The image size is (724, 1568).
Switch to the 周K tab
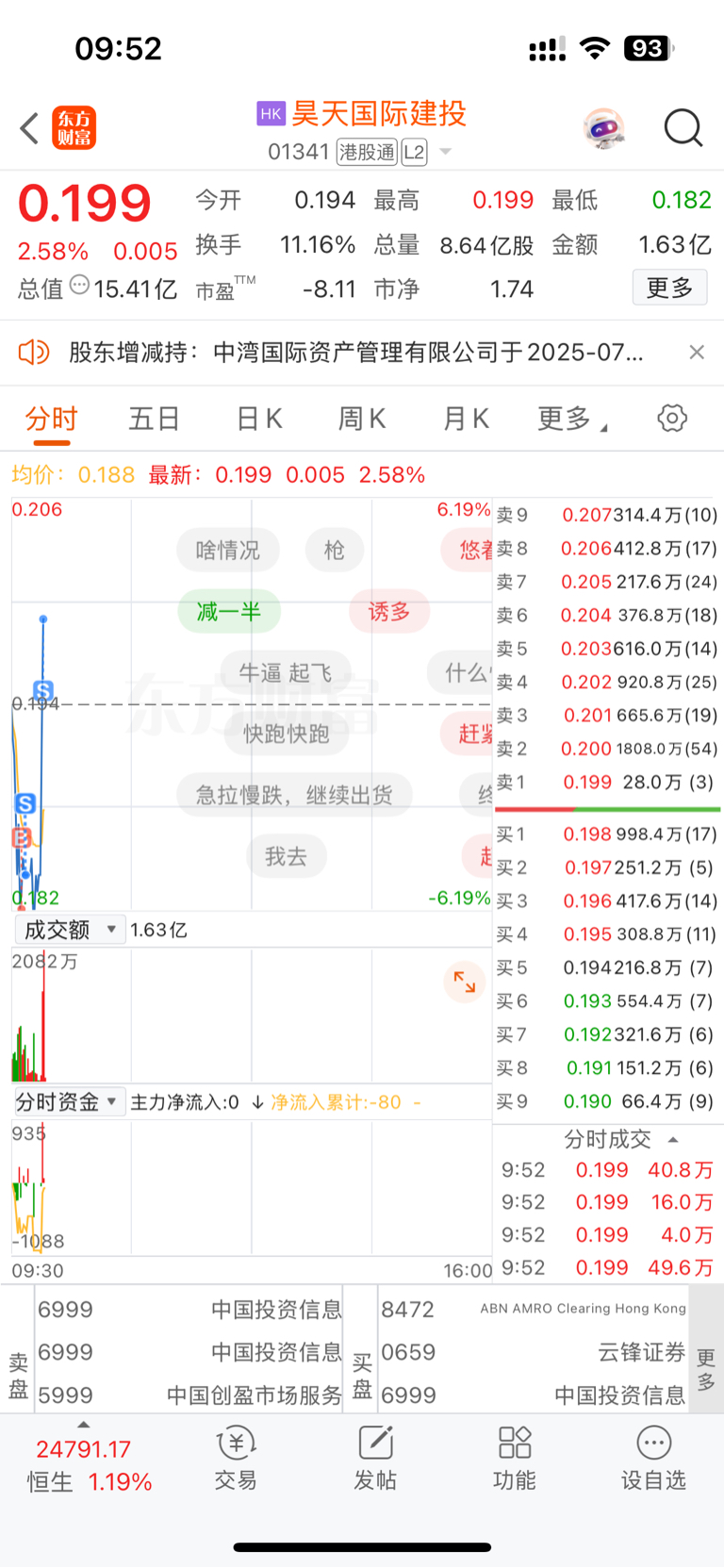click(x=362, y=419)
